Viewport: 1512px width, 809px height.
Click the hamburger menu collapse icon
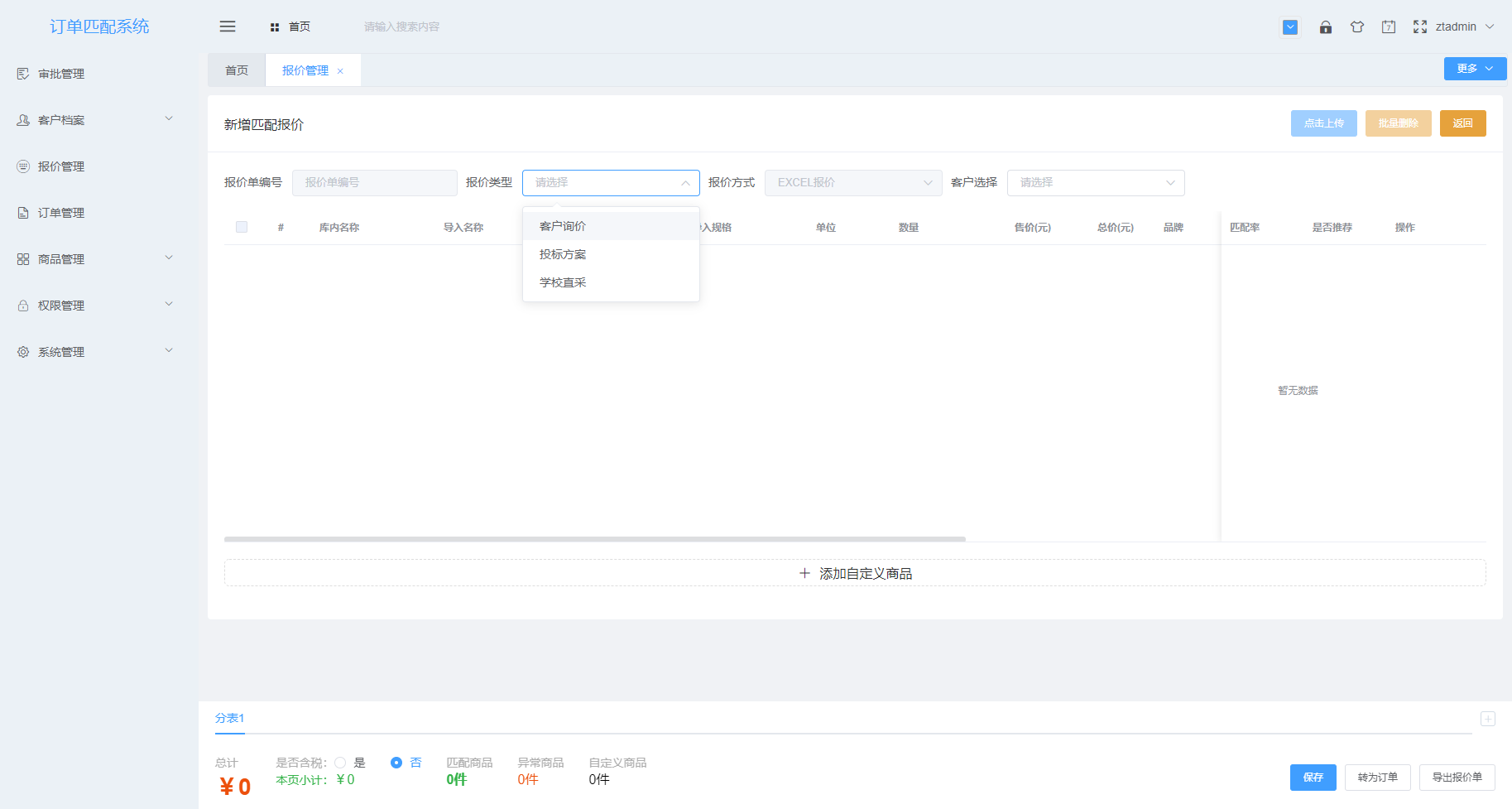click(x=228, y=26)
